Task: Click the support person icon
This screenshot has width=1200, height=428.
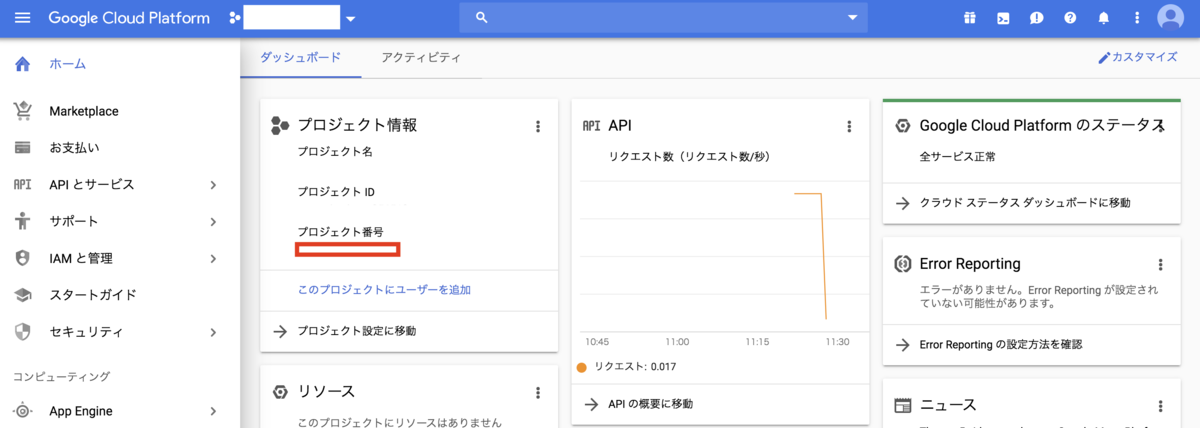Action: [22, 221]
